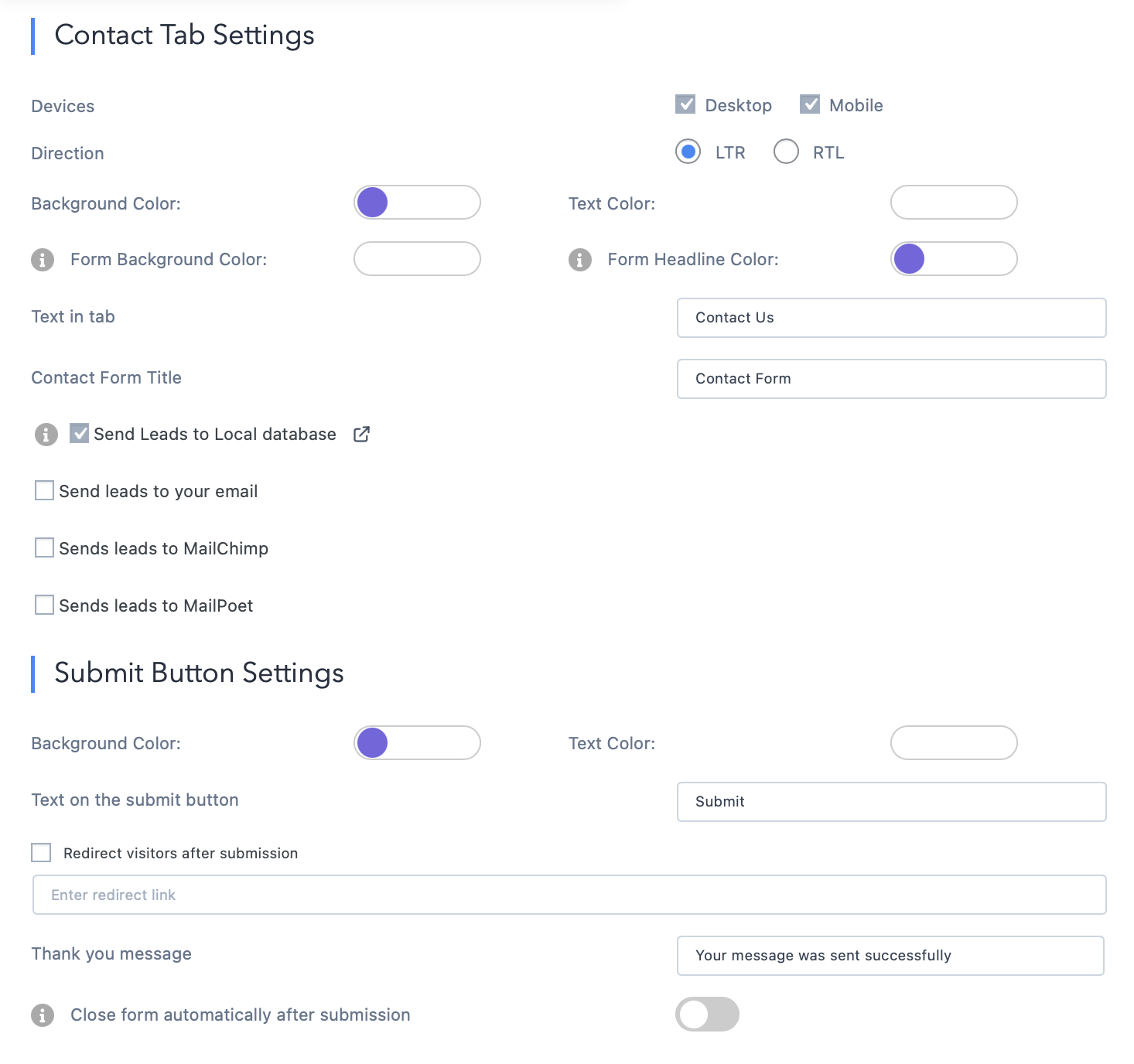
Task: Open Form Headline Color picker
Action: click(953, 259)
